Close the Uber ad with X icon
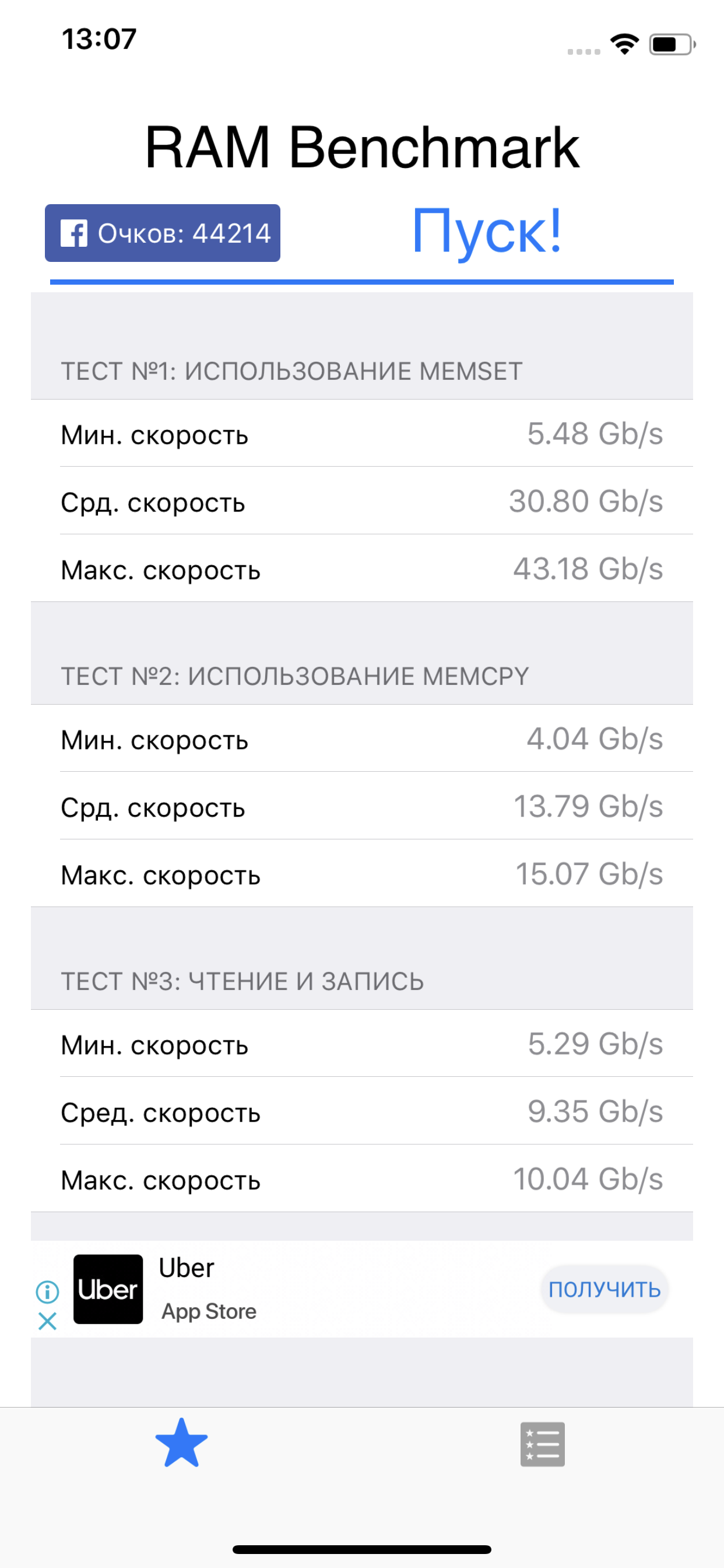This screenshot has height=1568, width=724. [x=47, y=1321]
